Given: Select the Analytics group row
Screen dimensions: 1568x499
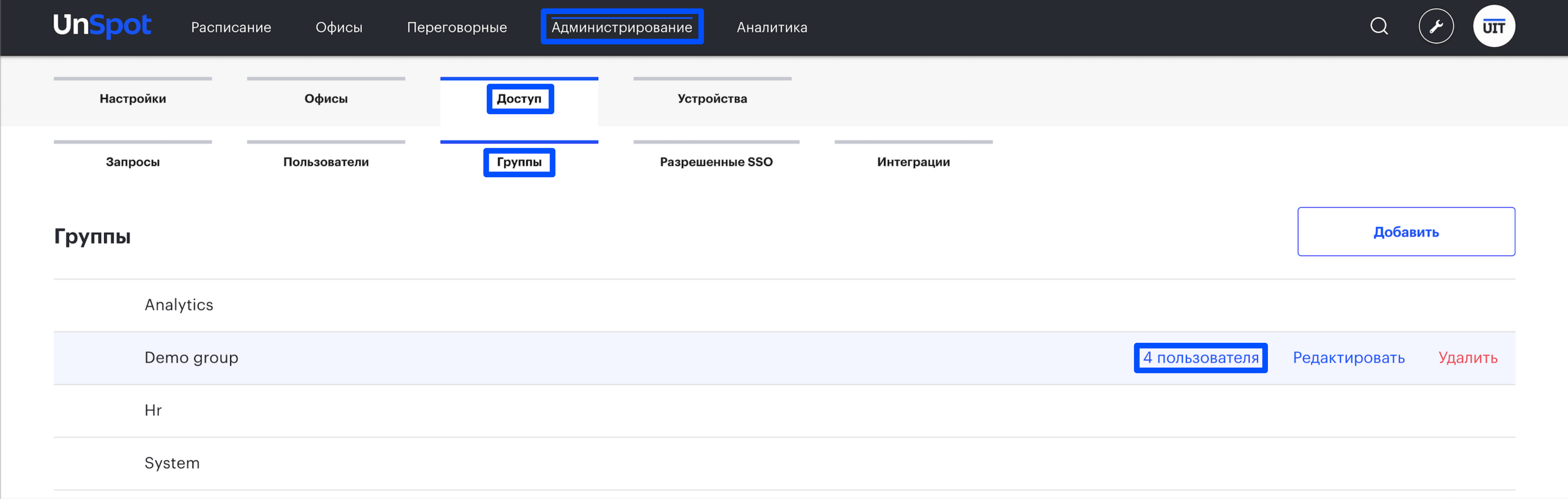Looking at the screenshot, I should pyautogui.click(x=784, y=305).
